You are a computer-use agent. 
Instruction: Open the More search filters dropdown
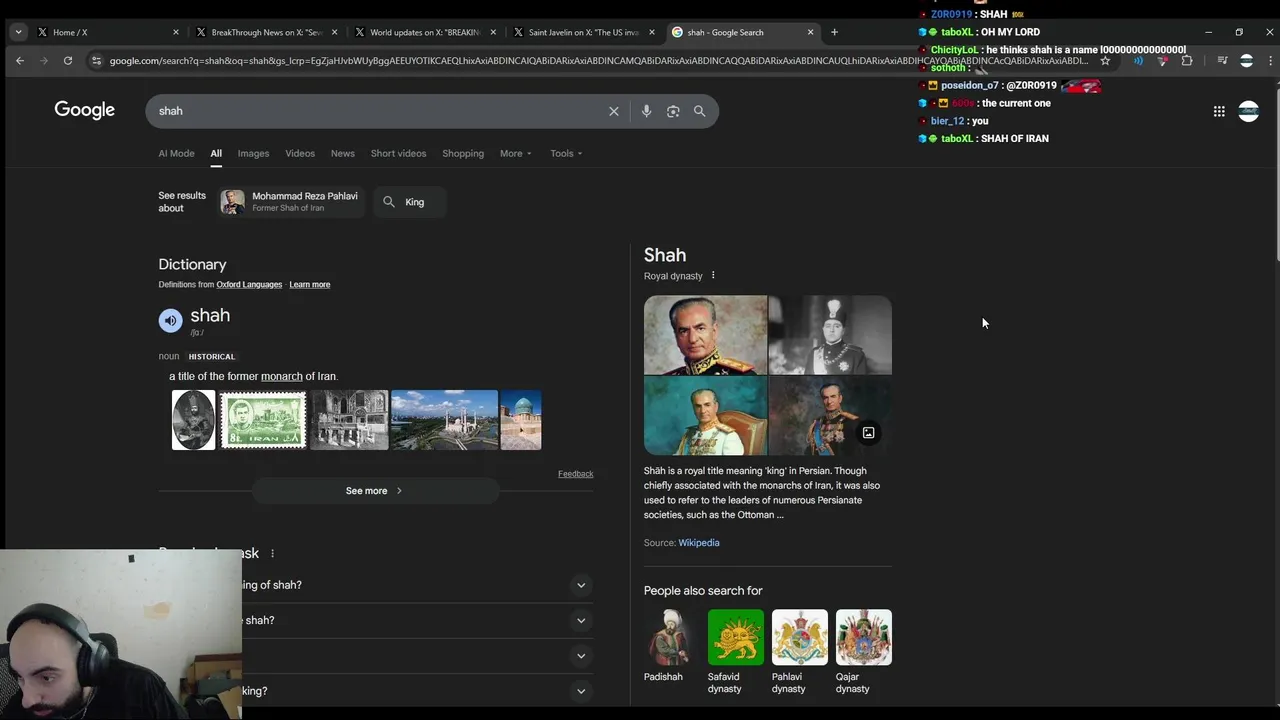tap(516, 153)
